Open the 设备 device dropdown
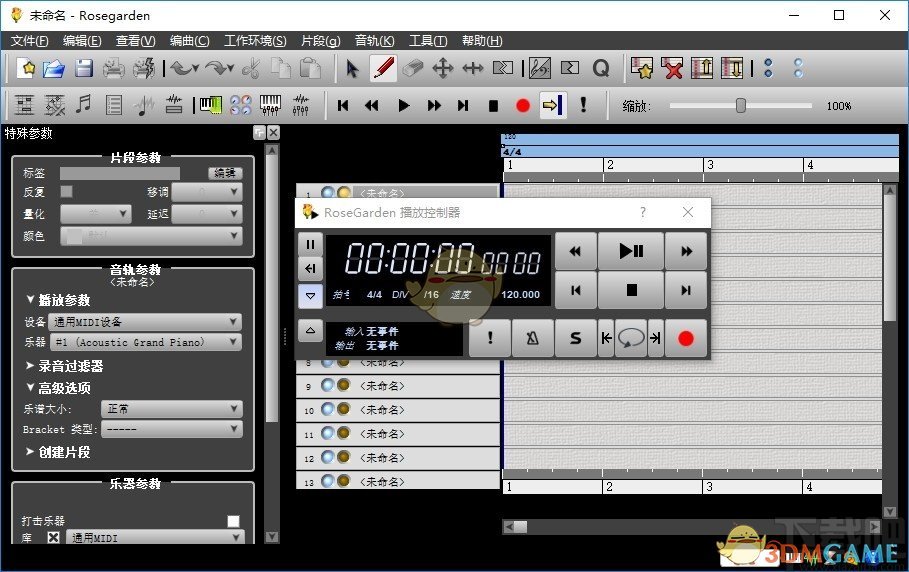The width and height of the screenshot is (909, 572). coord(146,322)
